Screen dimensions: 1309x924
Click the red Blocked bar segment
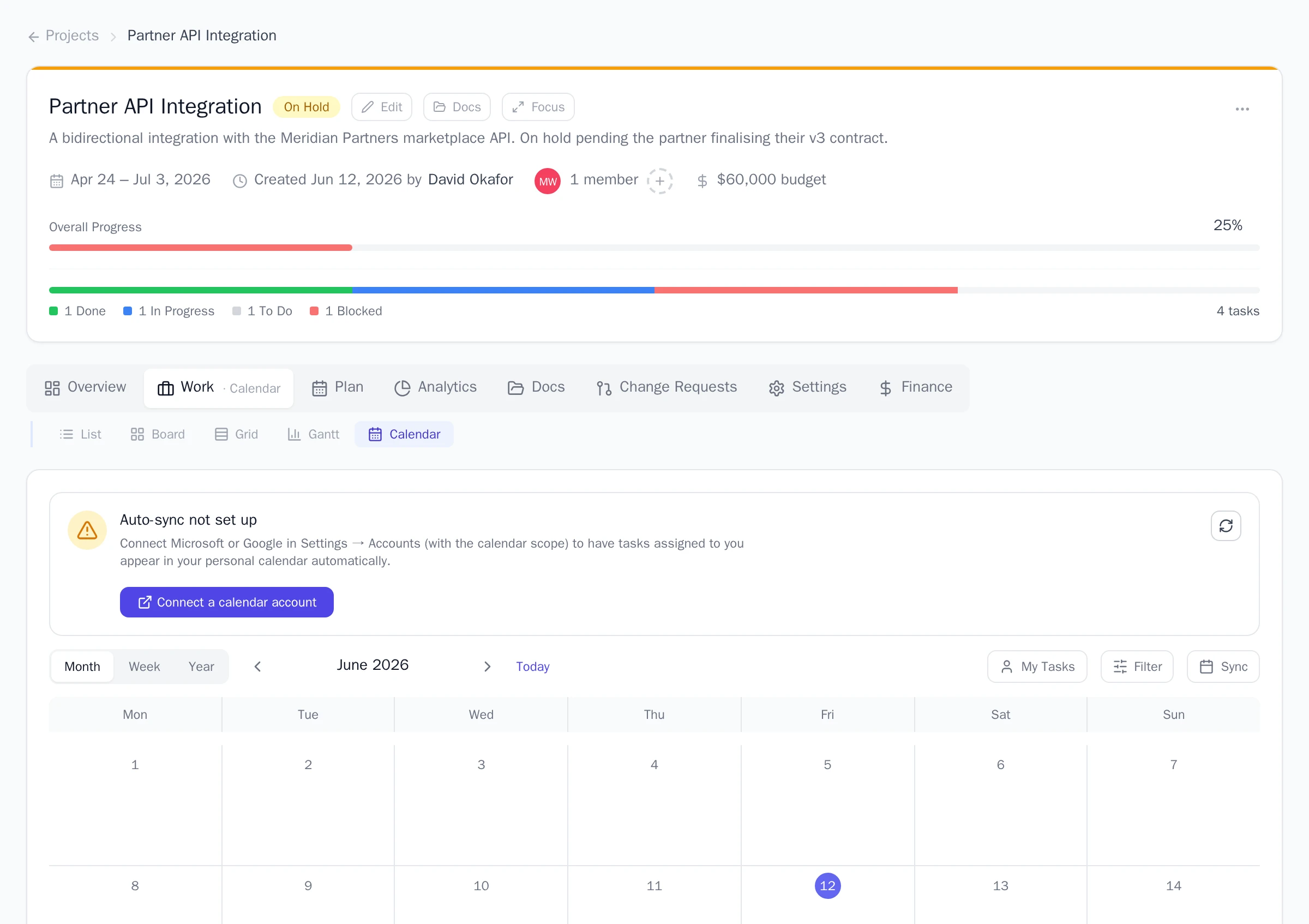(806, 290)
